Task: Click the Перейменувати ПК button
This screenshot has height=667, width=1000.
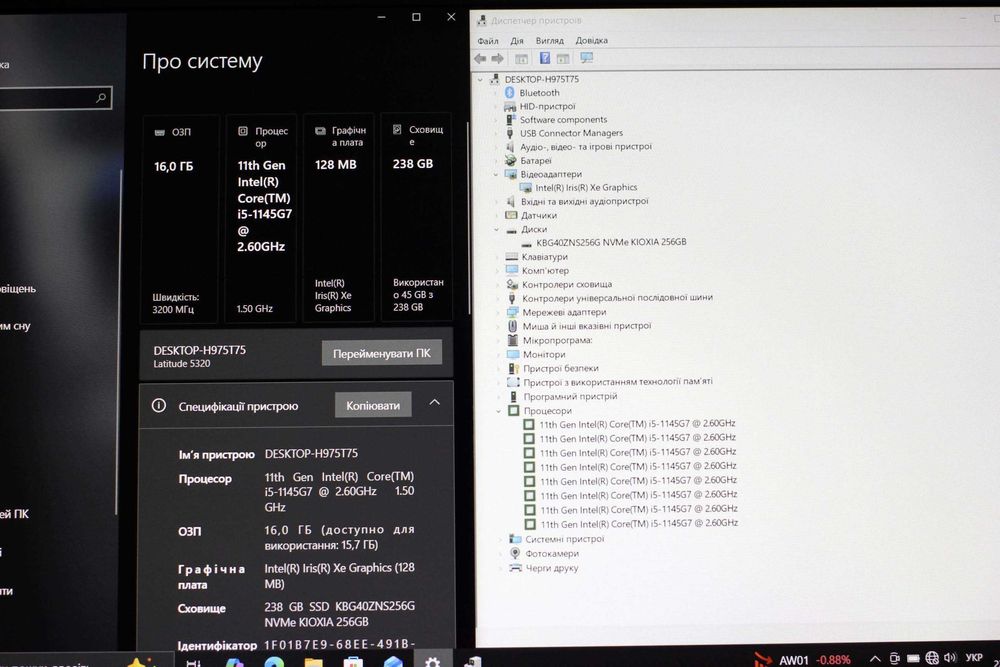Action: click(381, 353)
